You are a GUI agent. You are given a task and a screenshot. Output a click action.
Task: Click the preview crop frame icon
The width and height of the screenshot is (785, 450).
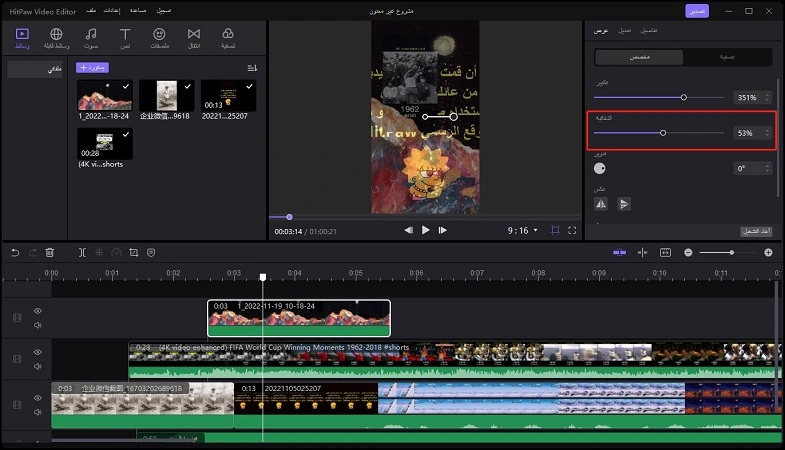[x=555, y=230]
